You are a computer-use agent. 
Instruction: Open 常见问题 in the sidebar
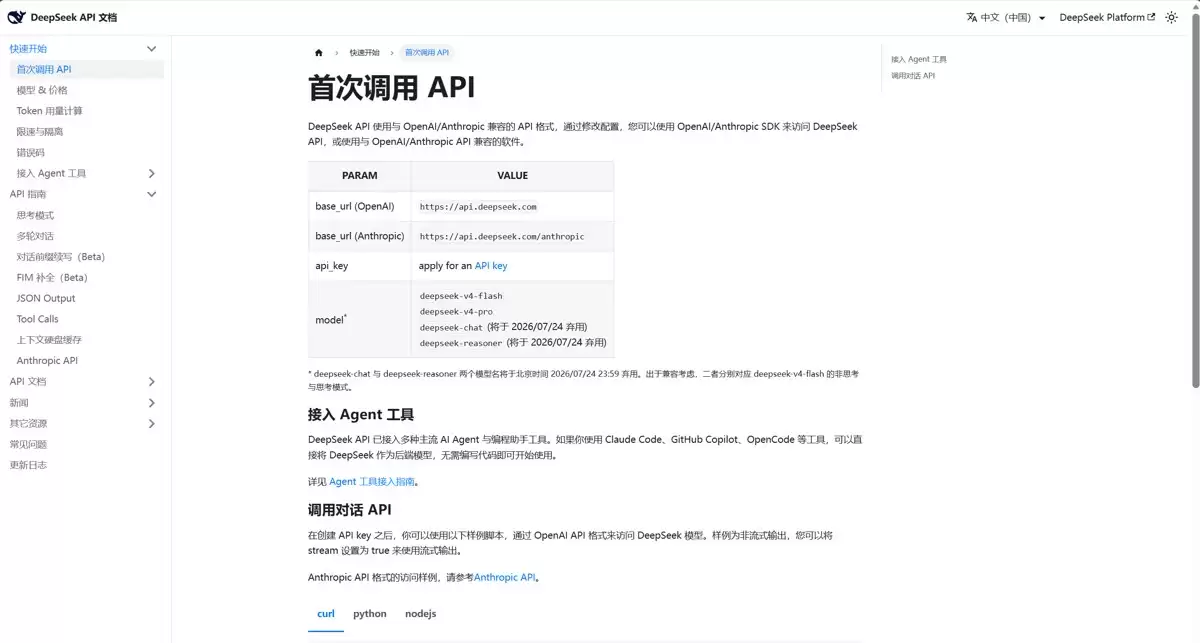tap(28, 444)
